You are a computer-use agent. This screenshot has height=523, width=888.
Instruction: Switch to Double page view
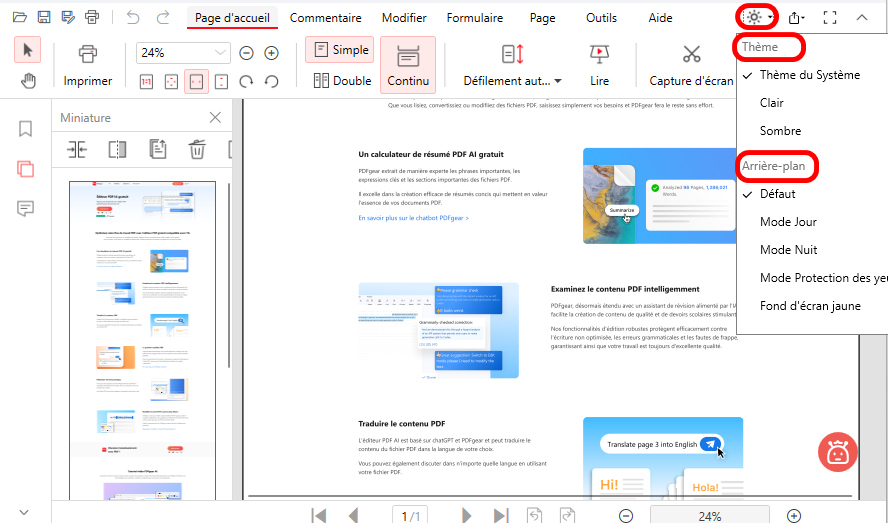[x=342, y=81]
